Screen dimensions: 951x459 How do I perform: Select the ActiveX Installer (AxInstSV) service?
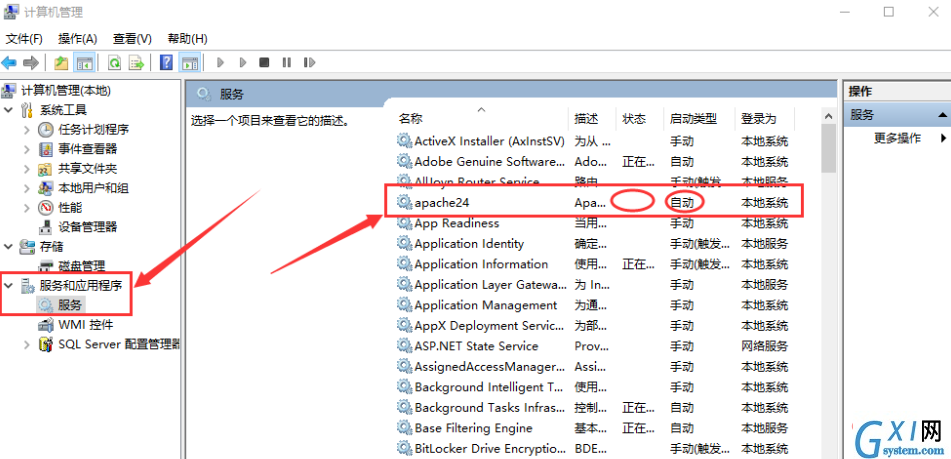(x=489, y=141)
